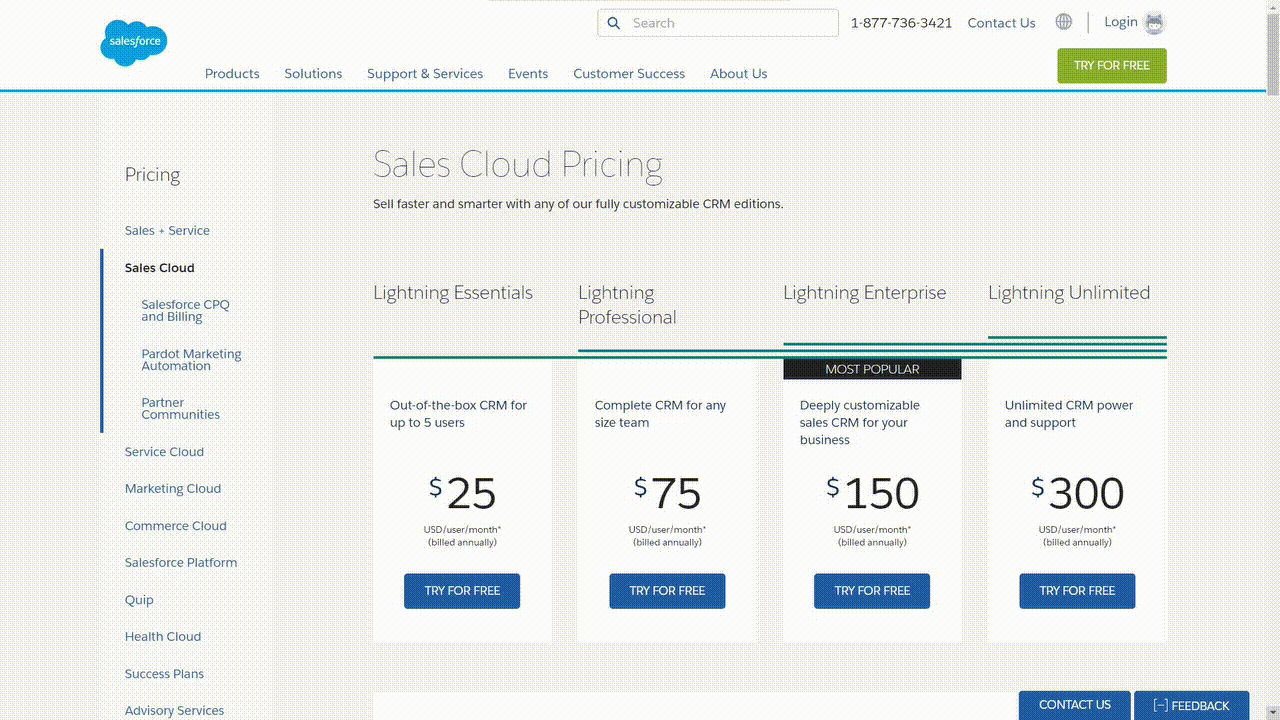1280x720 pixels.
Task: Select Salesforce Platform in sidebar
Action: click(181, 563)
